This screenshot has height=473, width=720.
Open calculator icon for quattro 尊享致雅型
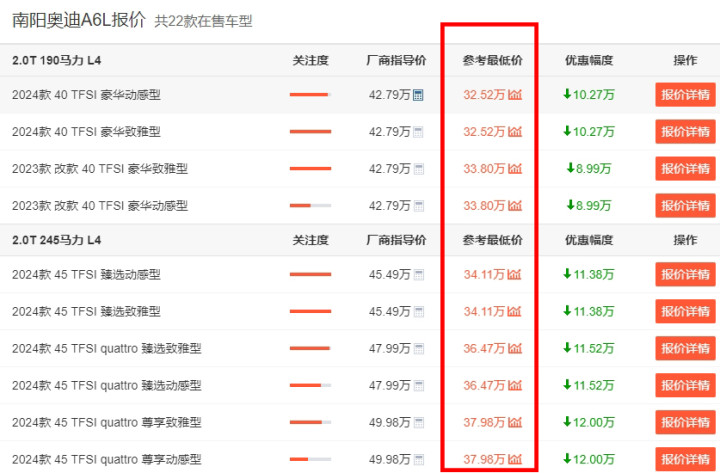click(418, 423)
